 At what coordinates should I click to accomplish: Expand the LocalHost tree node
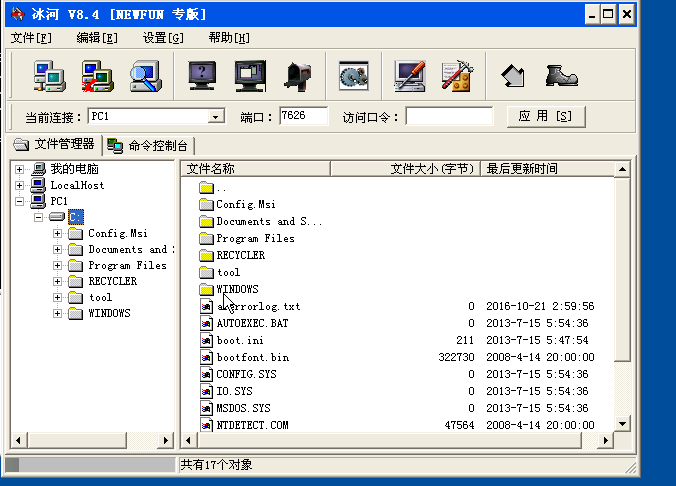pyautogui.click(x=19, y=185)
